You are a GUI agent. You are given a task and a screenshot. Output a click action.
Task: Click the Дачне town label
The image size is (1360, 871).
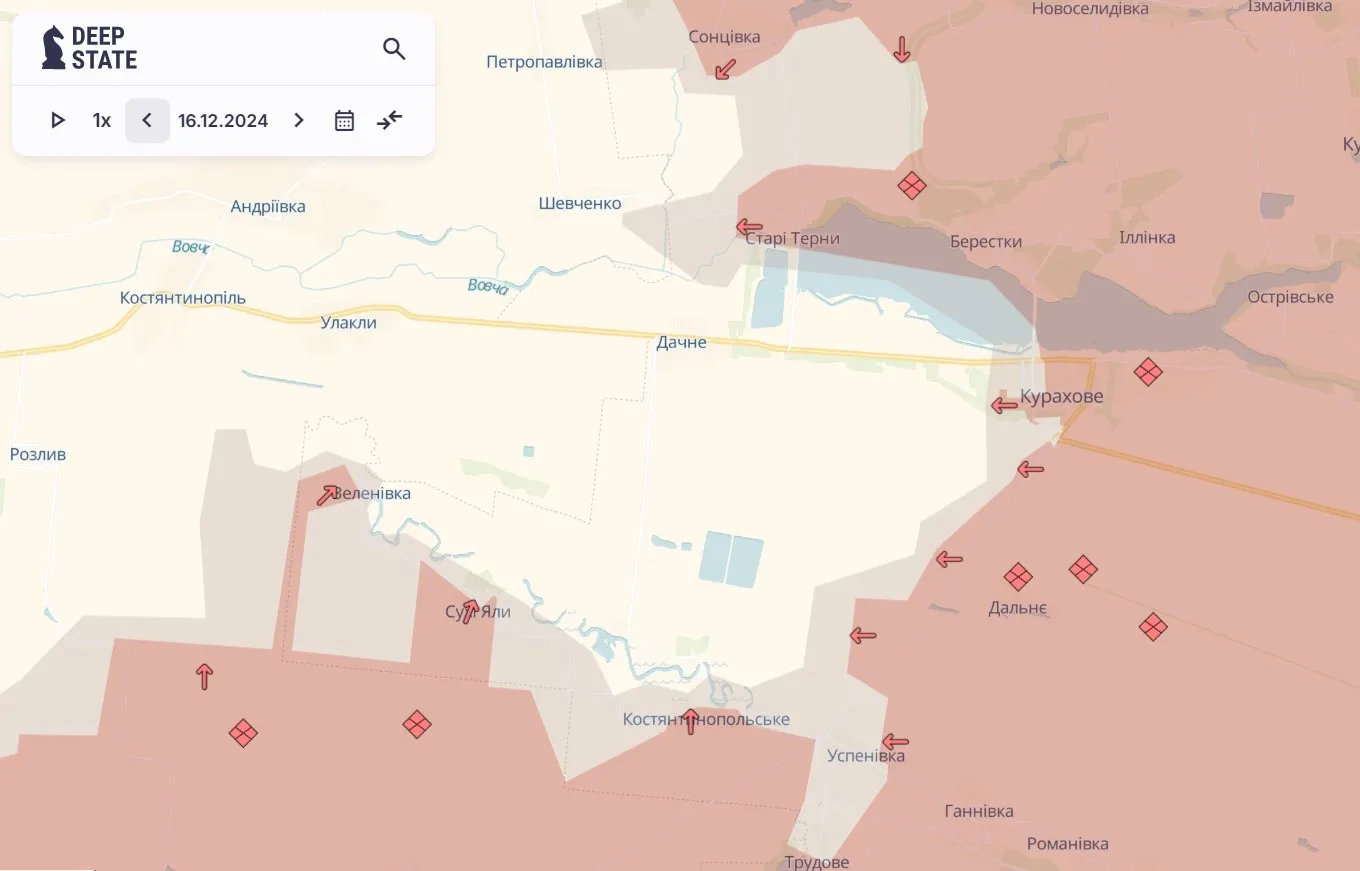(x=681, y=343)
